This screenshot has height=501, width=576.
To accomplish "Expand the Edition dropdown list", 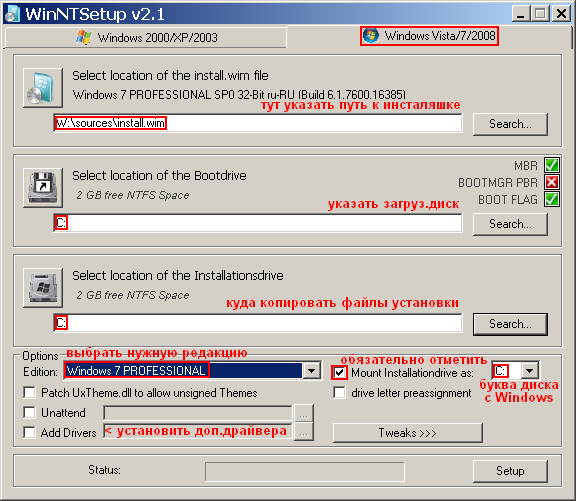I will click(311, 370).
